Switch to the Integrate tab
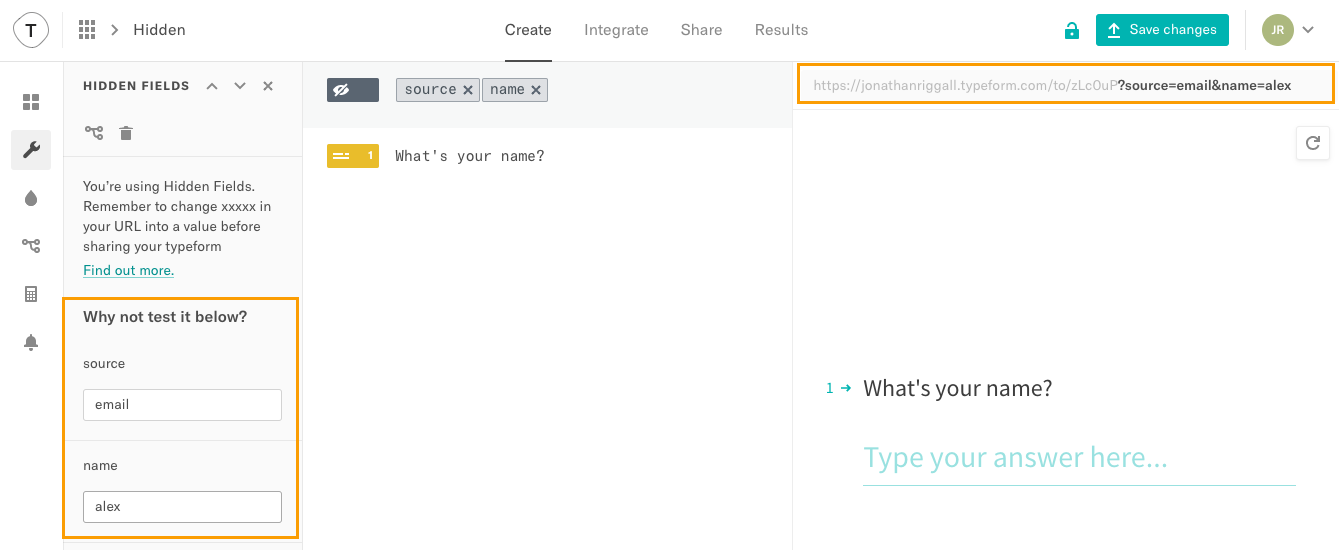The height and width of the screenshot is (550, 1339). (616, 30)
